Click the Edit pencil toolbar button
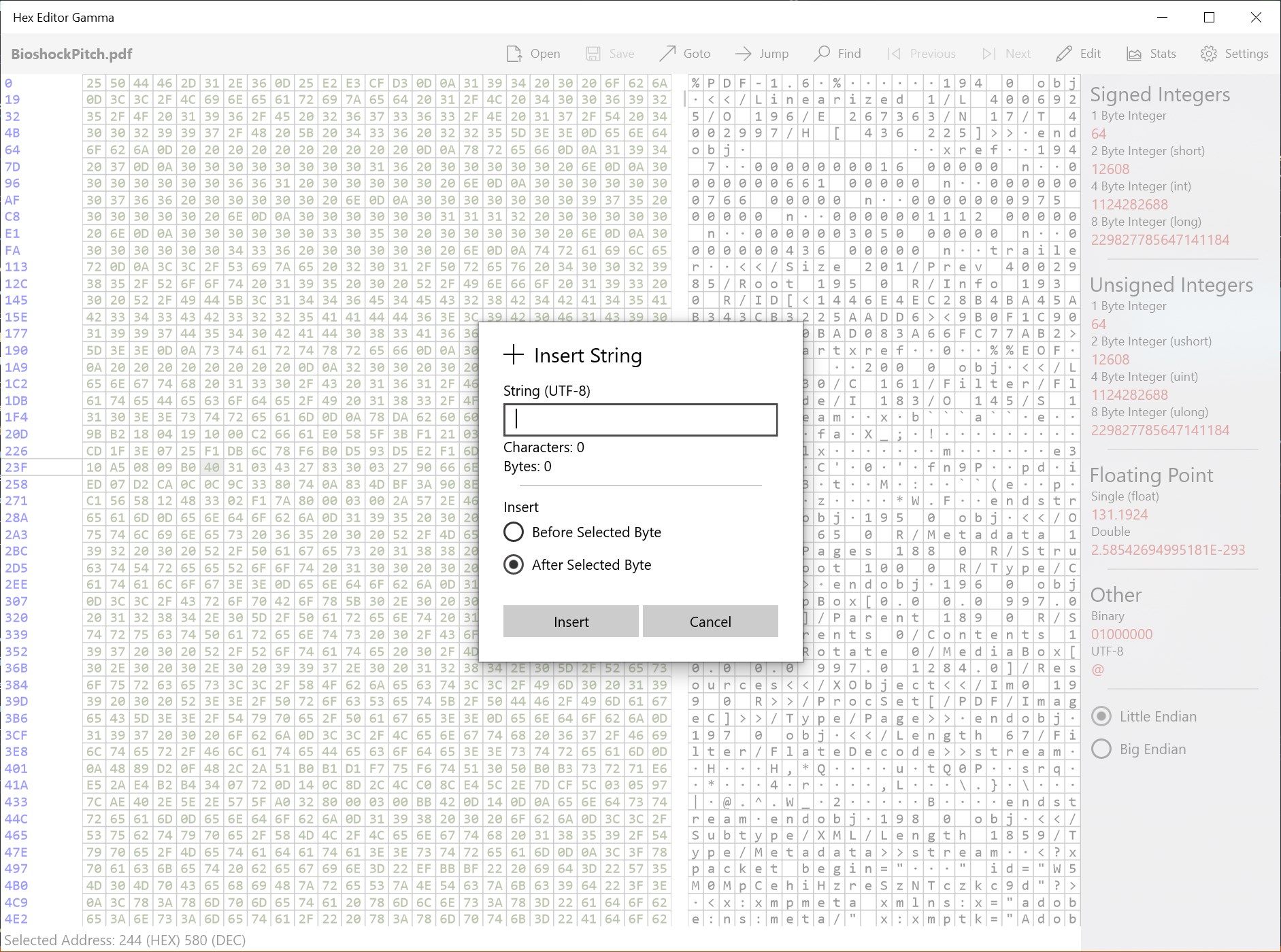Screen dimensions: 1281x952 coord(1078,54)
